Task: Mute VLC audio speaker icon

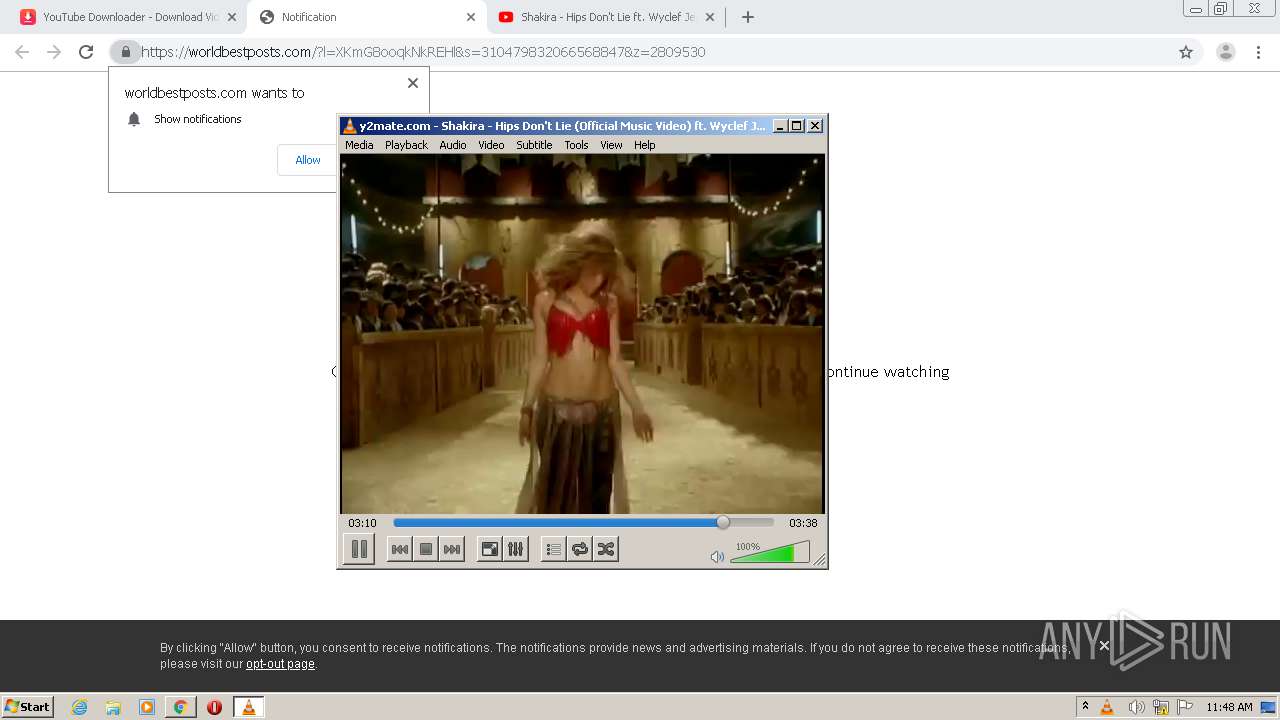Action: (717, 556)
